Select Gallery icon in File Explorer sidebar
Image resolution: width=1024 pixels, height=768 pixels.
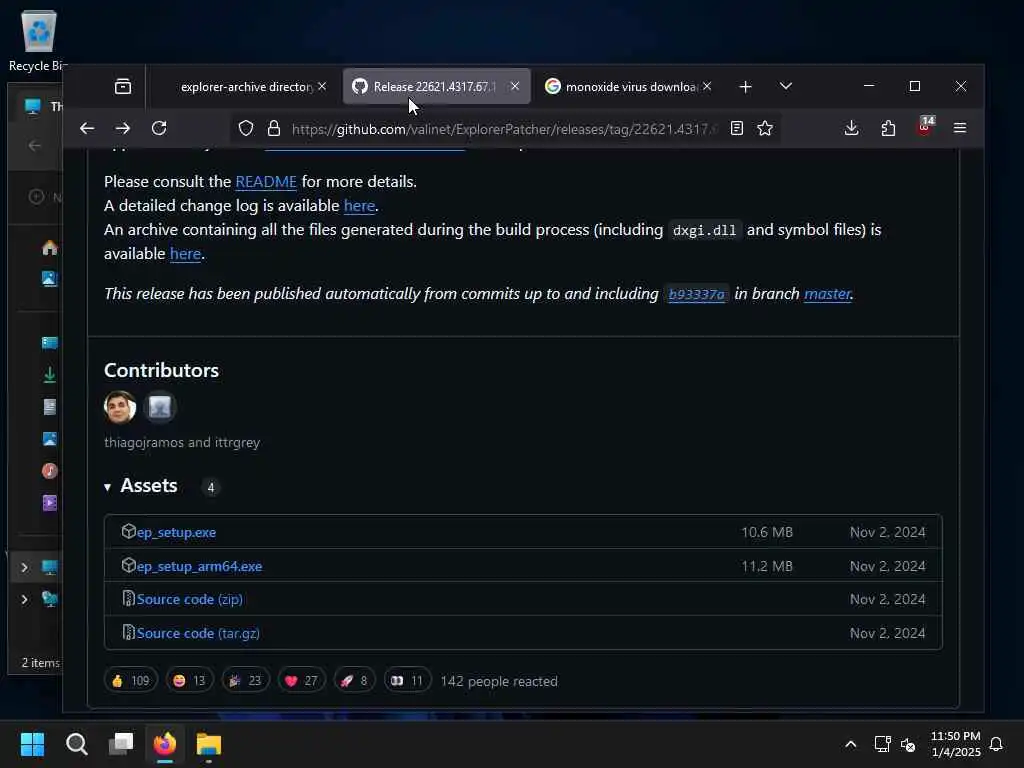tap(50, 279)
